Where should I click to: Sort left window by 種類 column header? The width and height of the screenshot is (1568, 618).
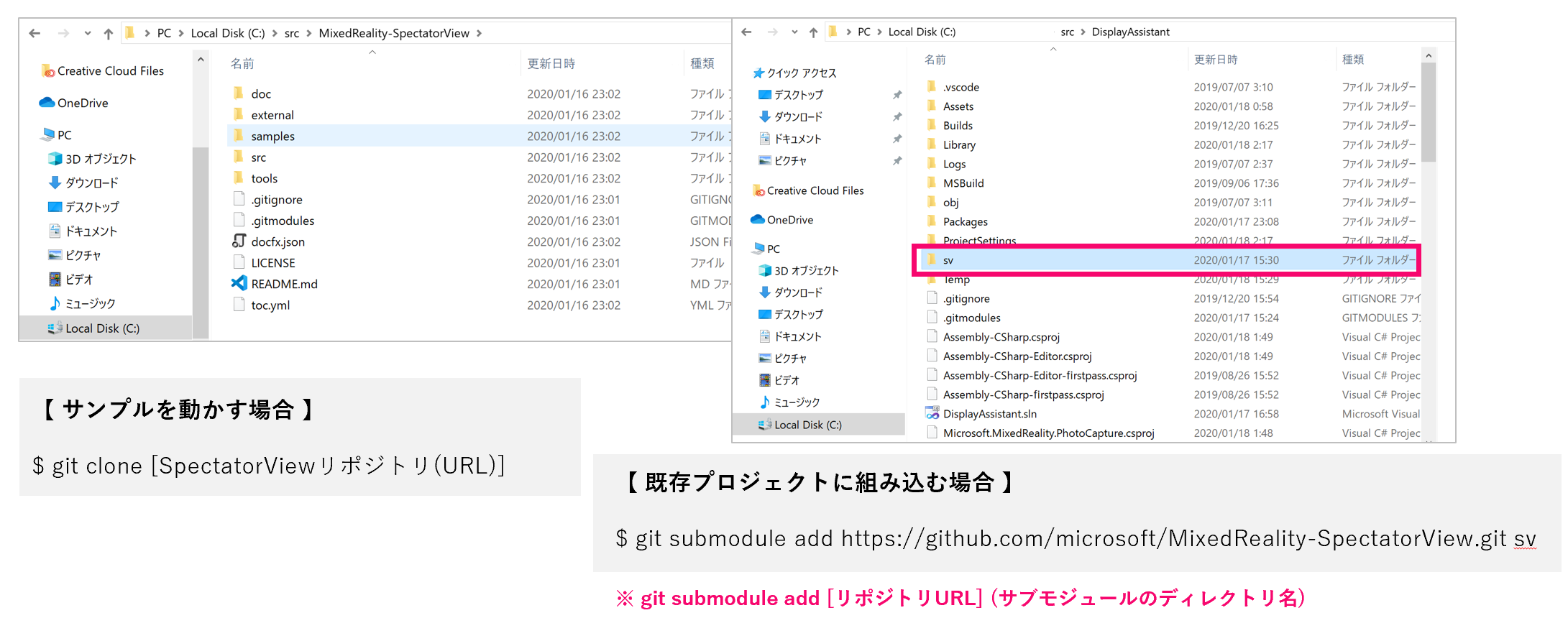tap(702, 63)
